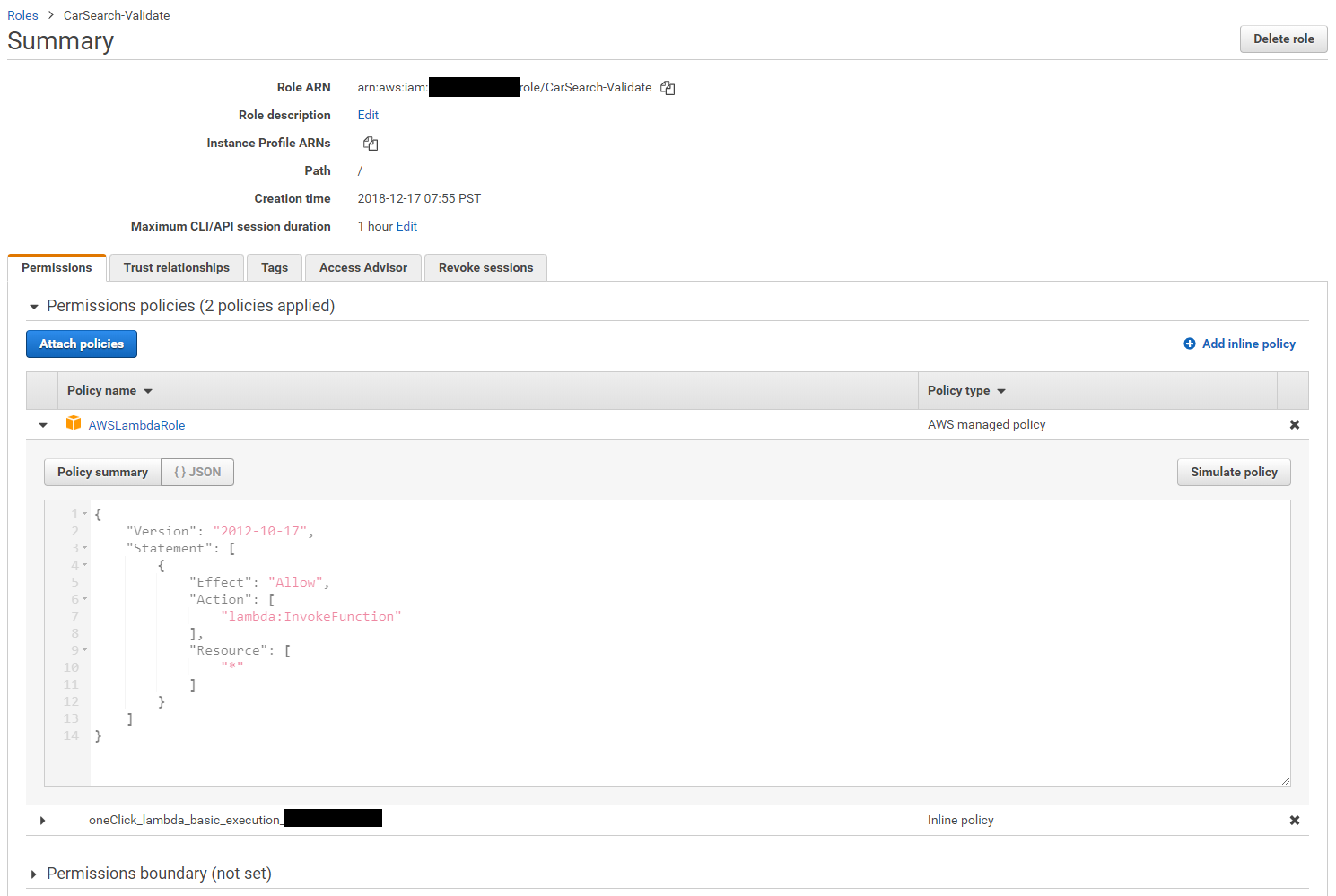Edit the maximum session duration
Image resolution: width=1336 pixels, height=896 pixels.
406,226
